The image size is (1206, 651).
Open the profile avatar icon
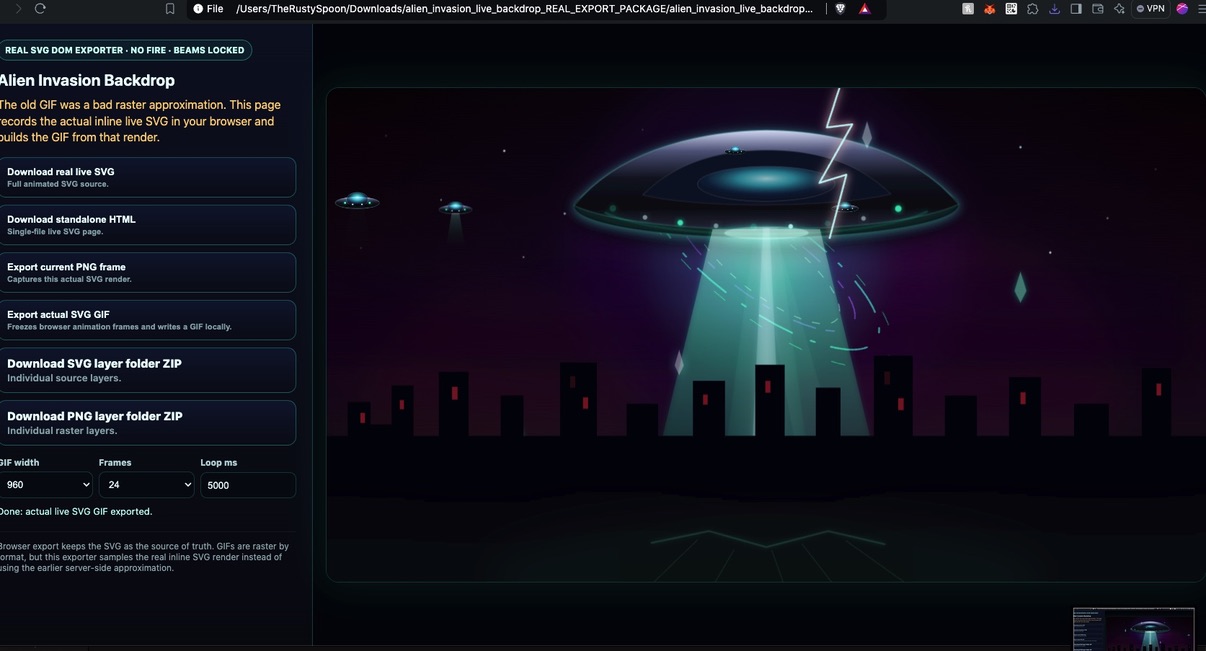1182,8
